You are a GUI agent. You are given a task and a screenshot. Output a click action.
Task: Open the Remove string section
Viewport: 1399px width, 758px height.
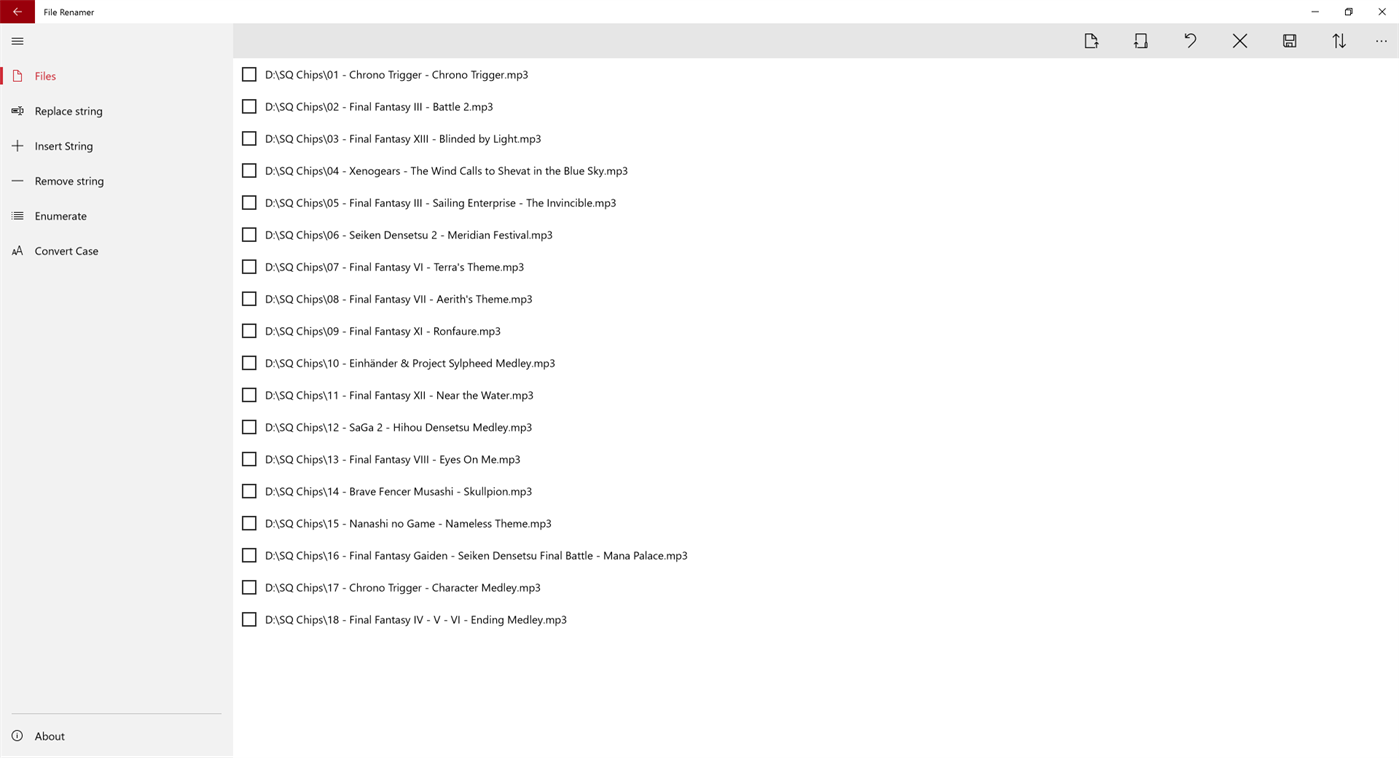tap(69, 180)
